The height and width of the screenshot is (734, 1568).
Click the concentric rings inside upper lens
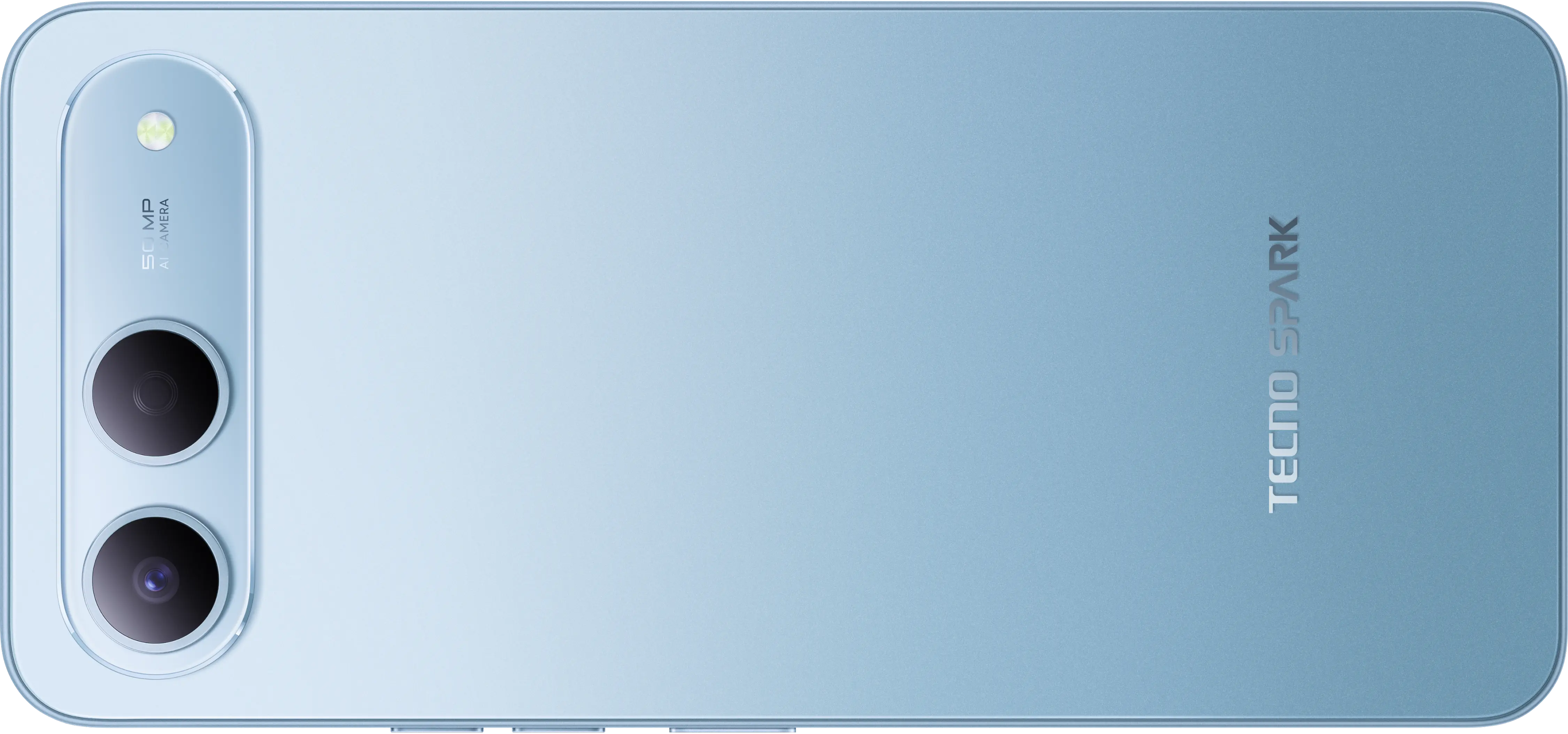[x=155, y=393]
